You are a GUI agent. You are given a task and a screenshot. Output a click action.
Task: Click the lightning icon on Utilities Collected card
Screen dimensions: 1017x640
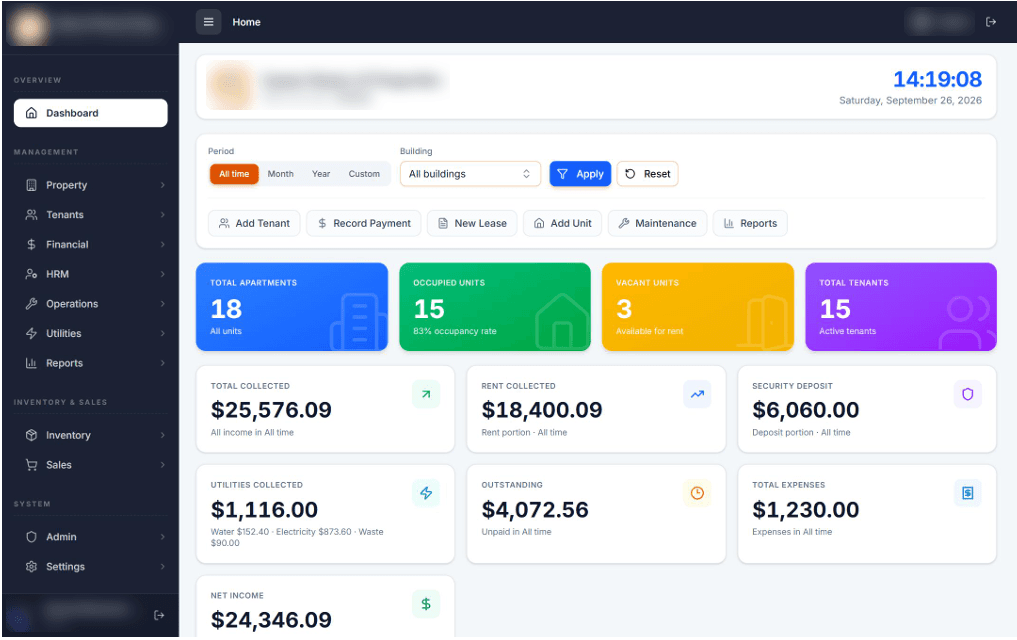point(425,493)
